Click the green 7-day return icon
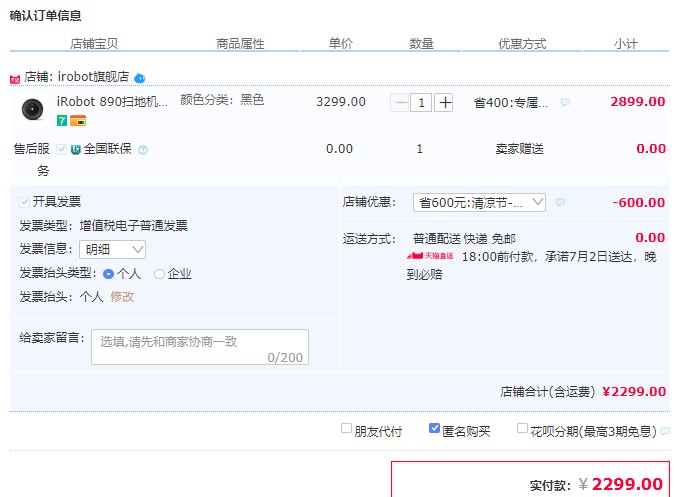The height and width of the screenshot is (497, 674). point(62,121)
